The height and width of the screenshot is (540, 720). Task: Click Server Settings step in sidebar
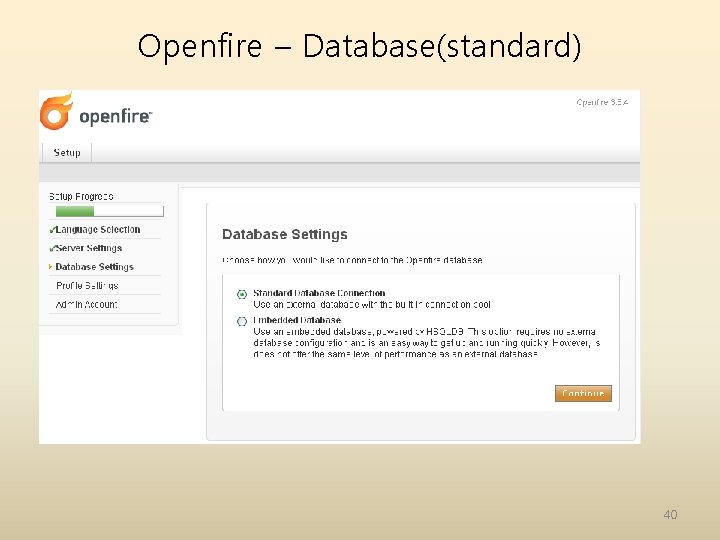89,248
